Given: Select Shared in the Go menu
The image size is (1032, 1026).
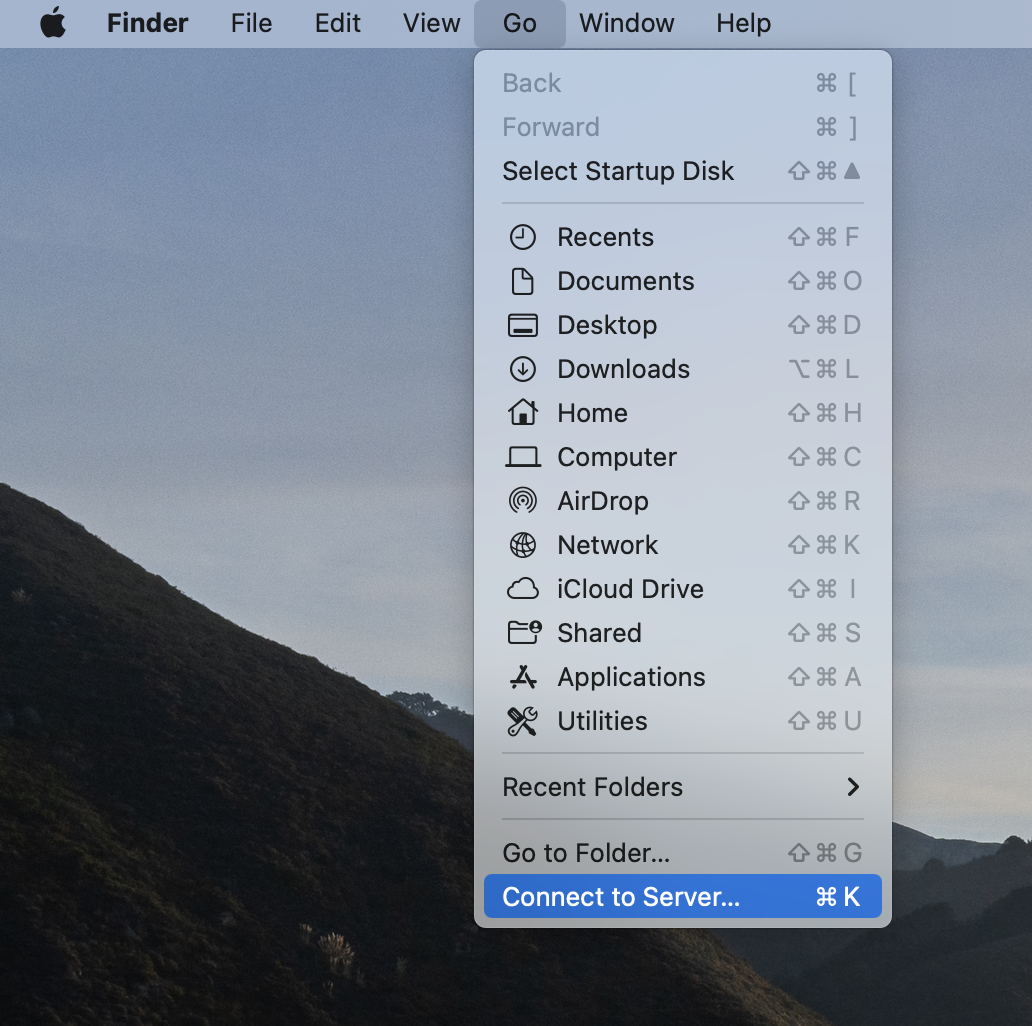Looking at the screenshot, I should click(x=599, y=633).
